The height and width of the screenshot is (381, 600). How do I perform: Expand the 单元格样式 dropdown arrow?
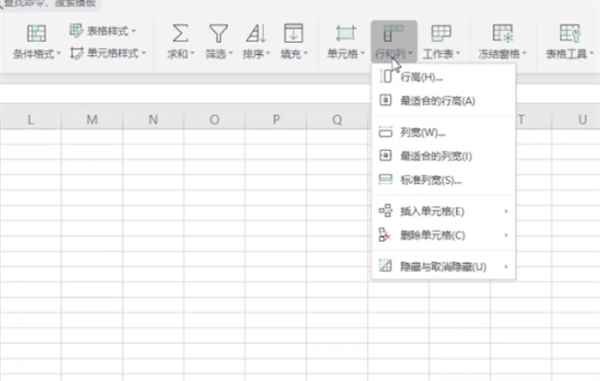[x=144, y=53]
